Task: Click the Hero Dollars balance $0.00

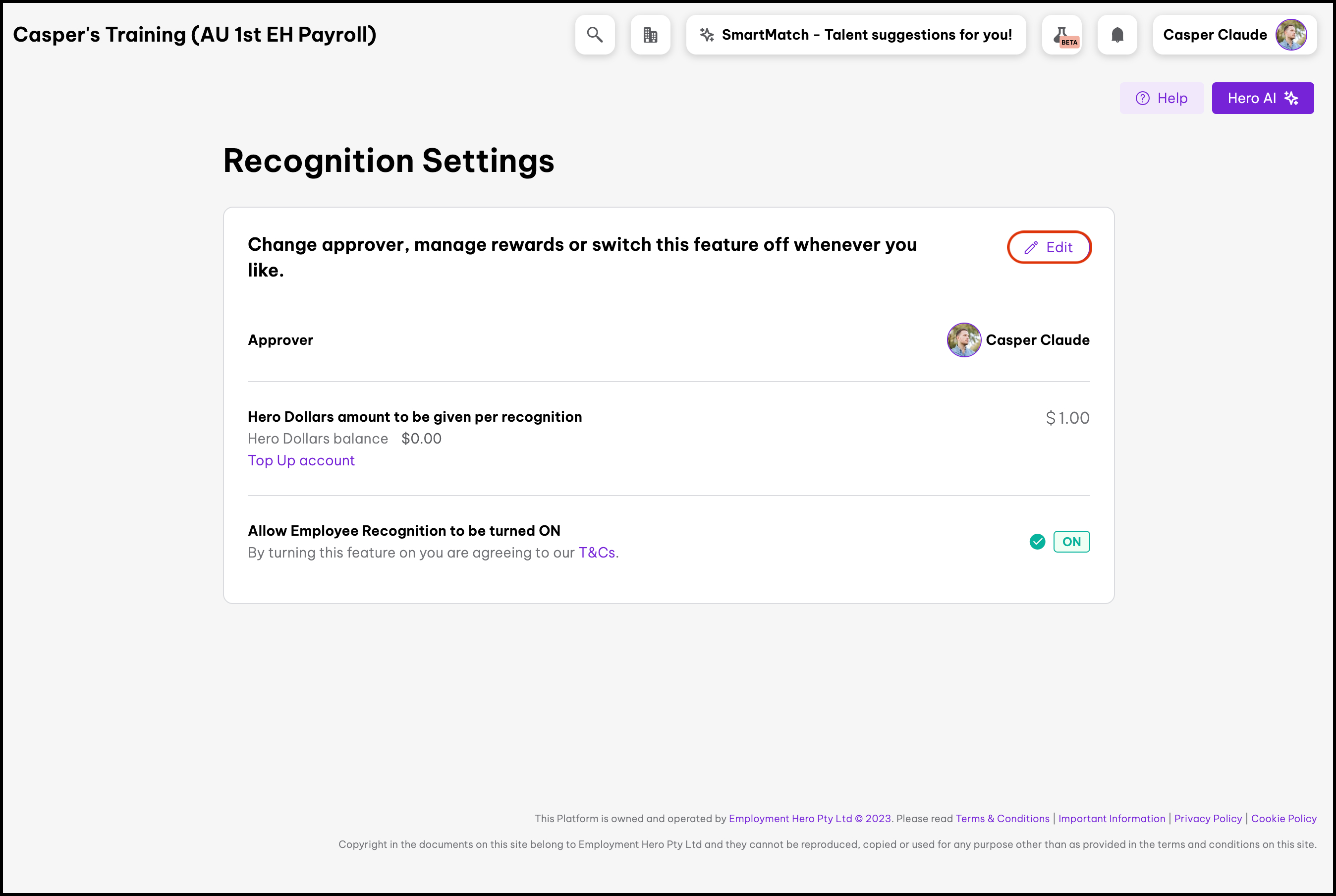Action: click(421, 439)
